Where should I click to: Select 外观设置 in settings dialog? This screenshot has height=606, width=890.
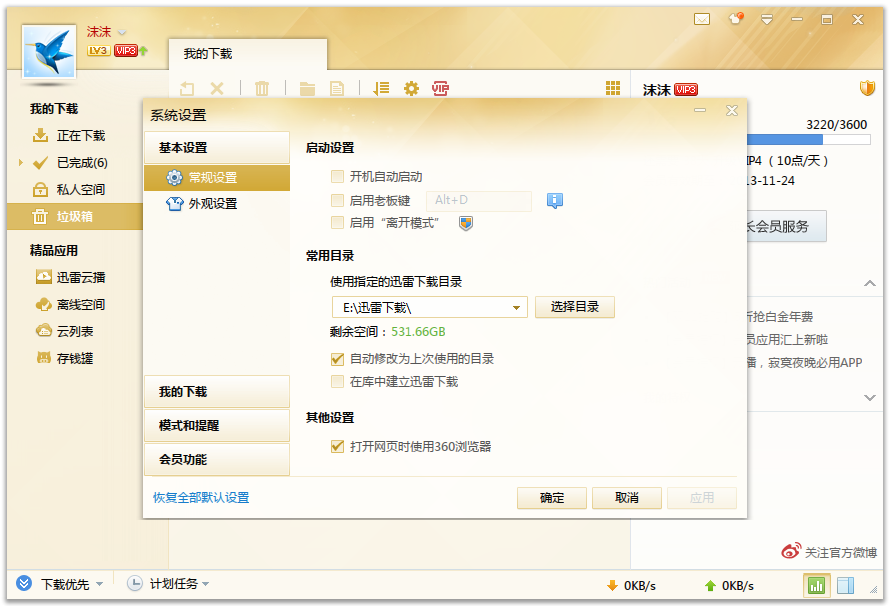[x=217, y=204]
